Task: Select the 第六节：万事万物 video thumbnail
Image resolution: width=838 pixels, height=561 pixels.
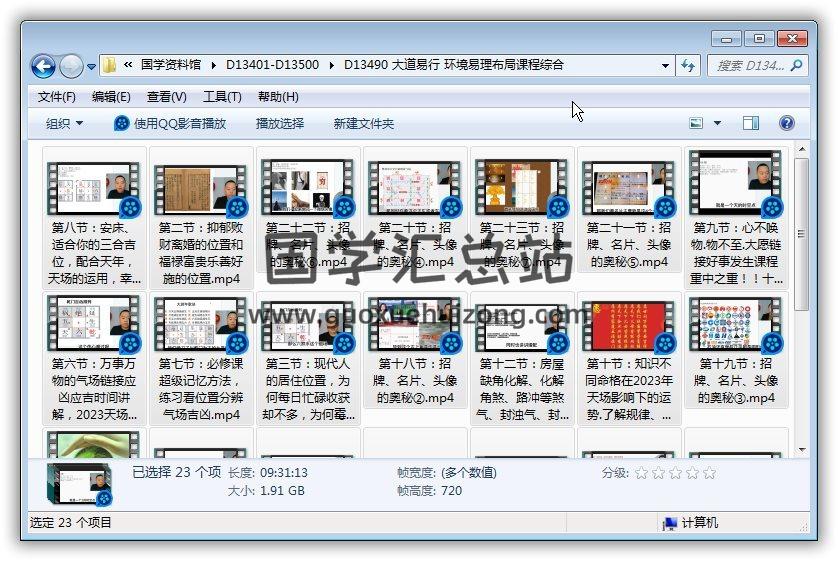Action: [x=94, y=323]
